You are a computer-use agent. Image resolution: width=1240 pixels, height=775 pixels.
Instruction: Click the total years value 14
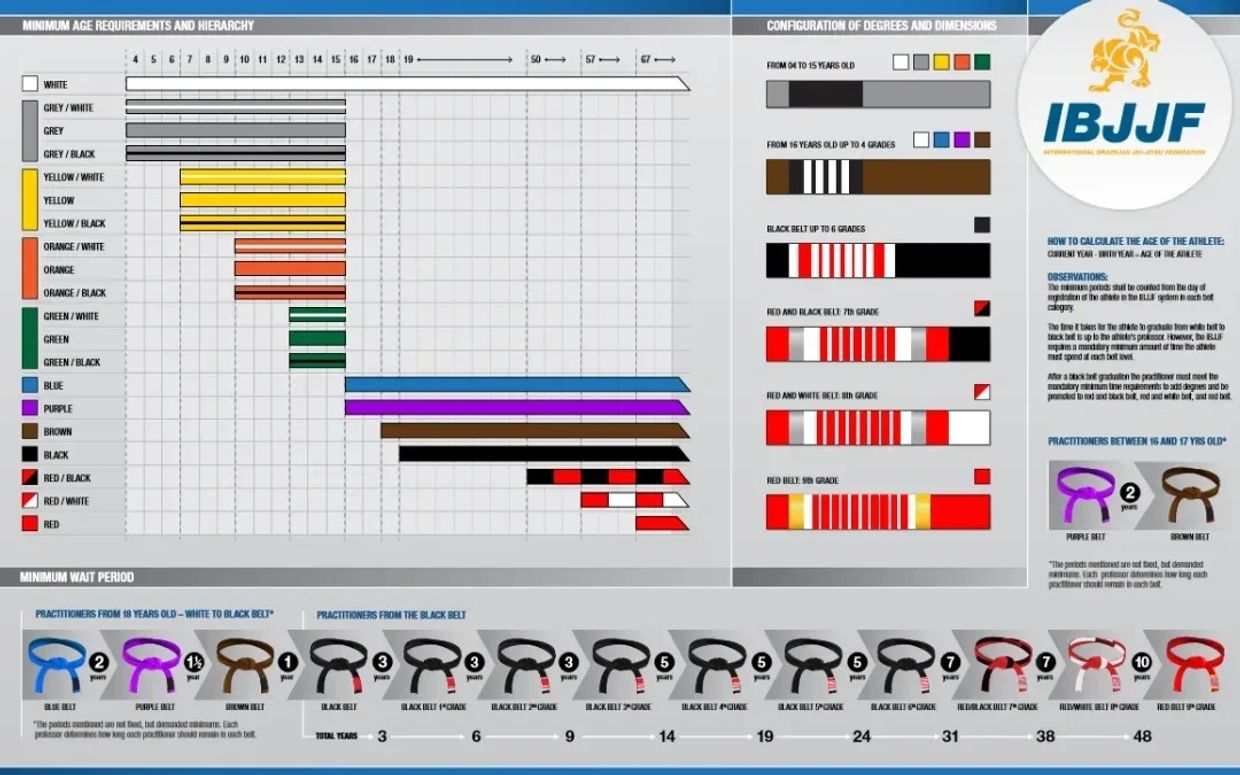(x=667, y=737)
